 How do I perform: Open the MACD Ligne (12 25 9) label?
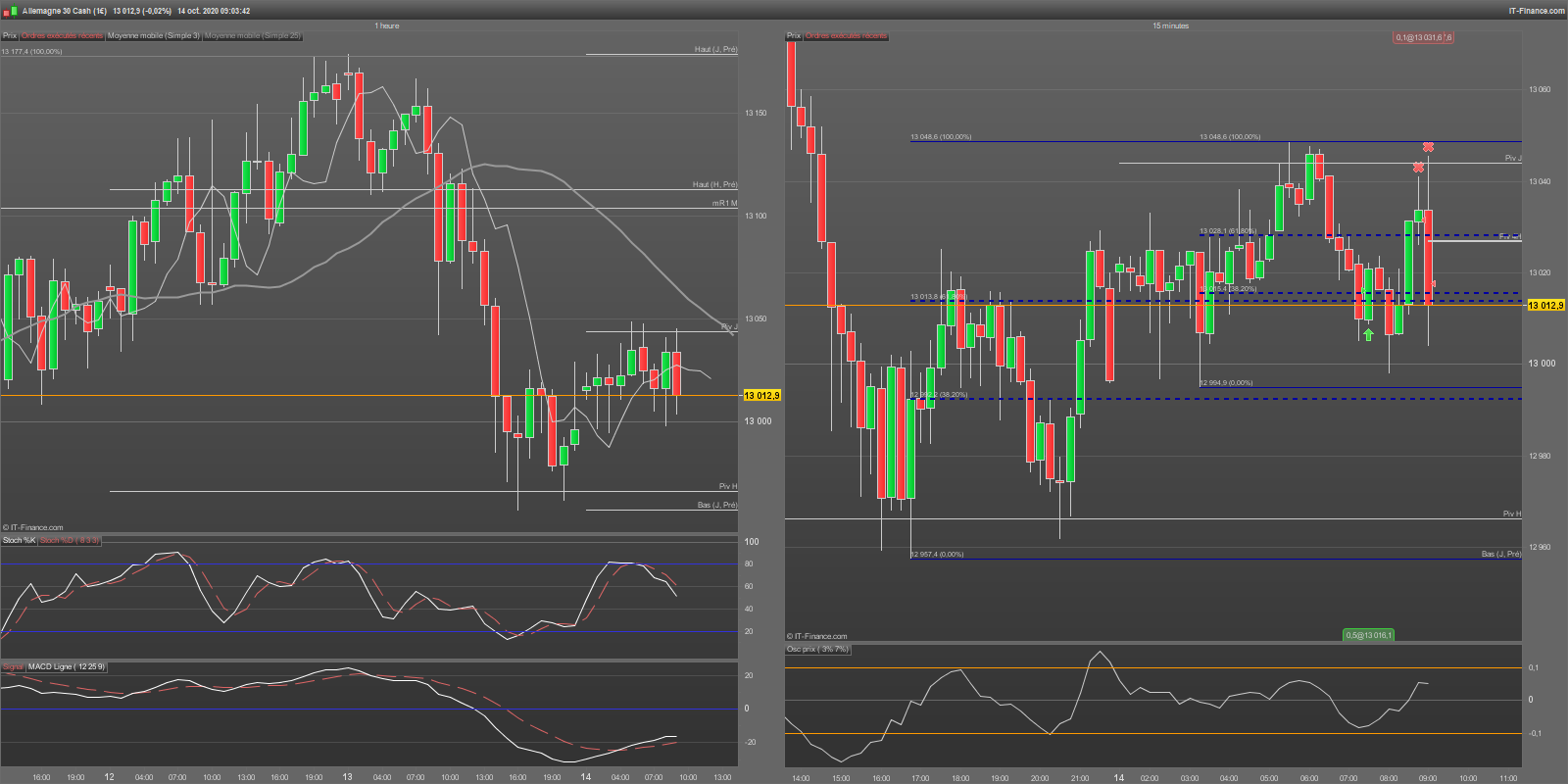tap(66, 666)
